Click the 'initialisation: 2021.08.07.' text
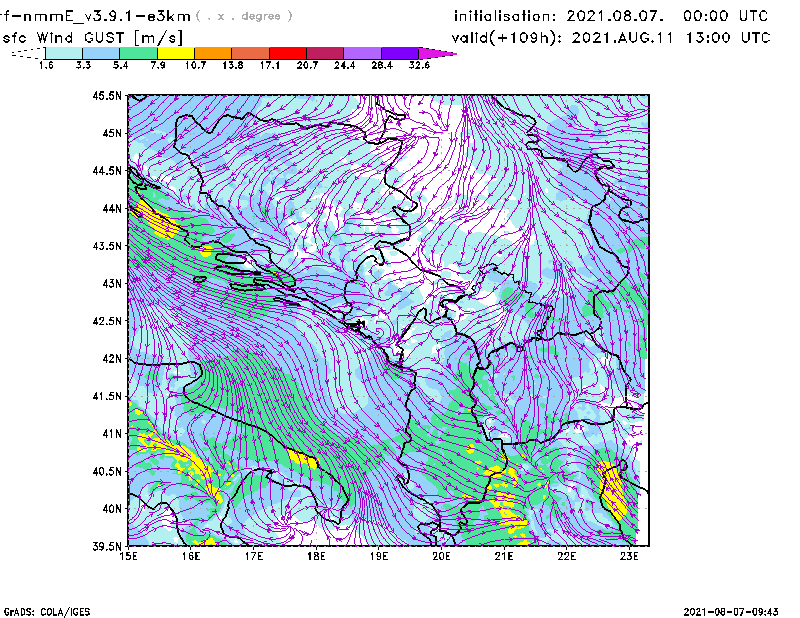 (x=559, y=16)
